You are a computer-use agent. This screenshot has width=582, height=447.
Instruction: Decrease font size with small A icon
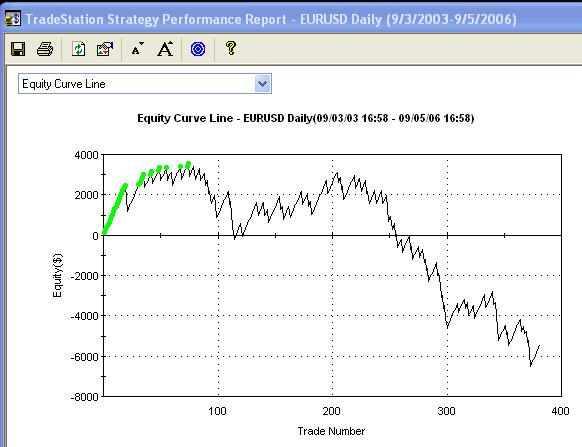tap(137, 49)
